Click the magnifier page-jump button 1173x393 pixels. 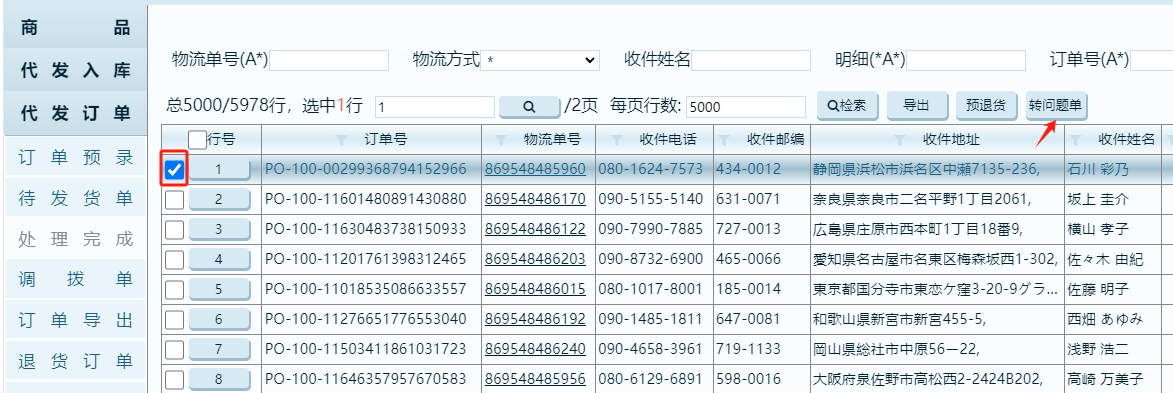pos(529,107)
